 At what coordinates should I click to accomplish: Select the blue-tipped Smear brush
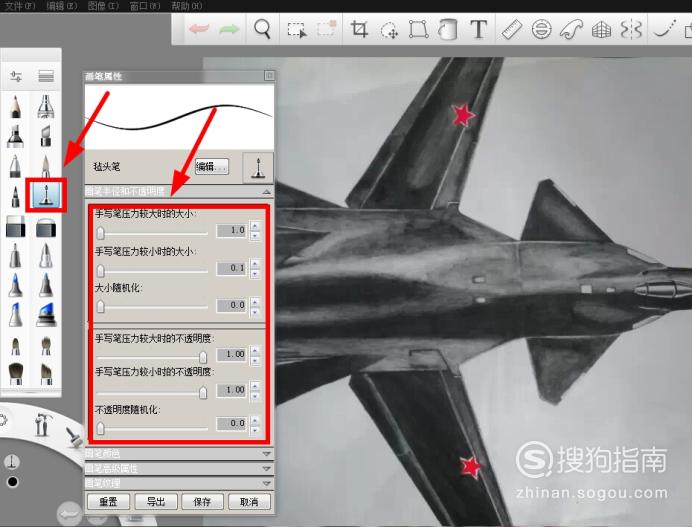[x=15, y=285]
